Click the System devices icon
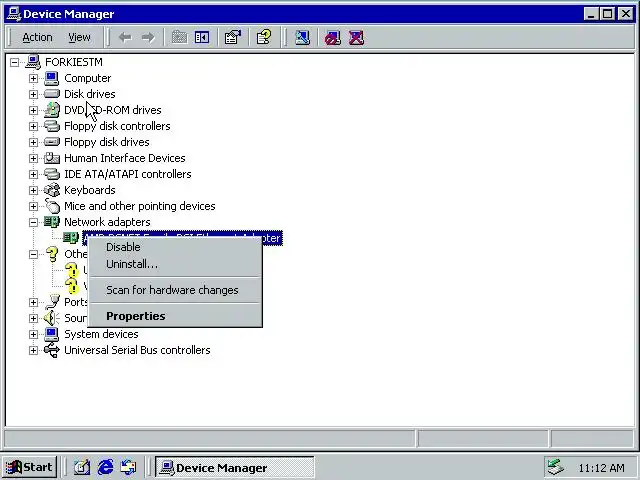This screenshot has width=640, height=480. pyautogui.click(x=51, y=334)
